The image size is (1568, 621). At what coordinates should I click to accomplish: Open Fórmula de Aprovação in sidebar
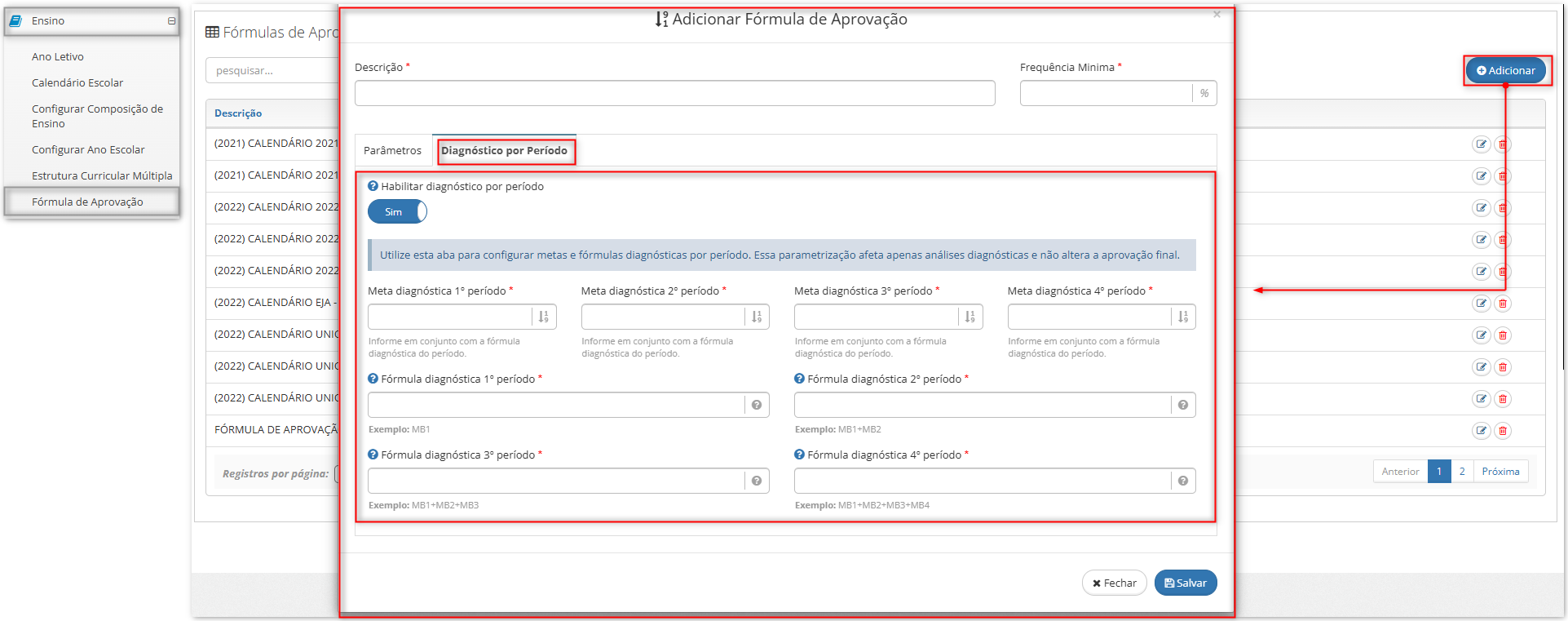click(x=88, y=202)
